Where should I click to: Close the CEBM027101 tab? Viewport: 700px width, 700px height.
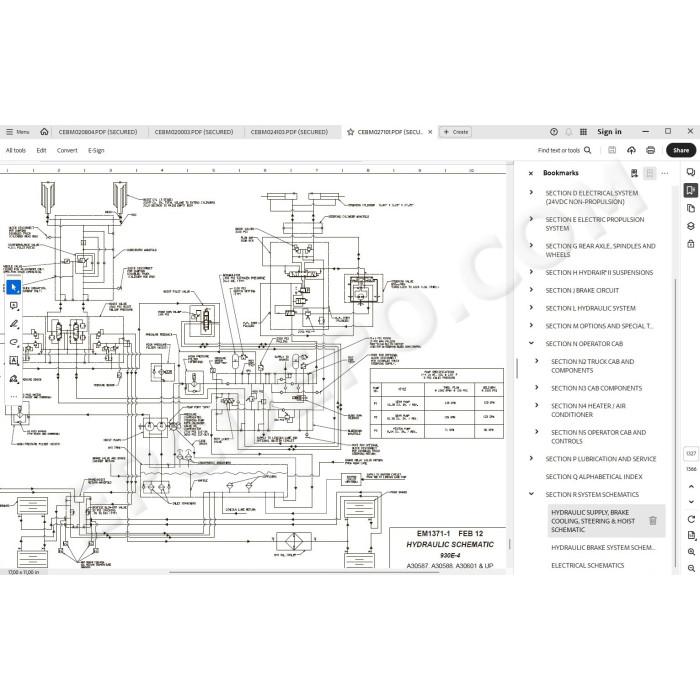[430, 132]
